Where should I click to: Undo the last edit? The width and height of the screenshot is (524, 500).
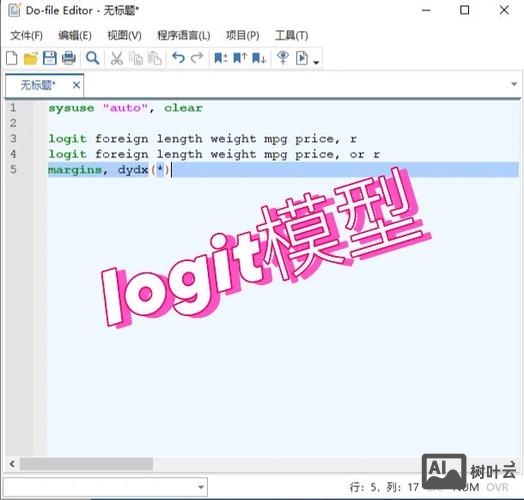[x=178, y=58]
